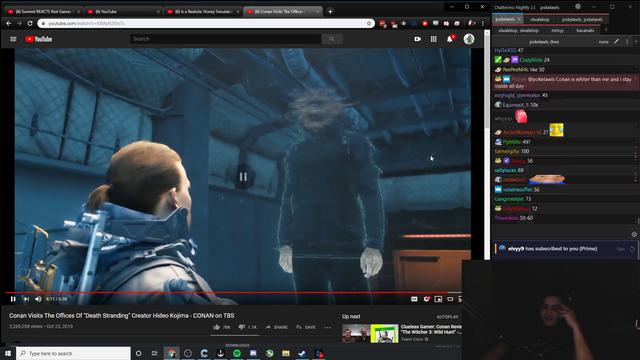Open the Windows Start menu

8,353
